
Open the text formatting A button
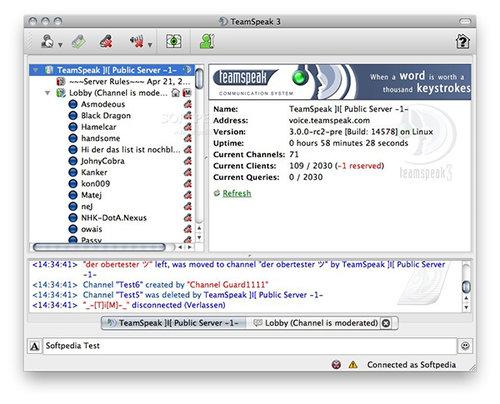(35, 346)
